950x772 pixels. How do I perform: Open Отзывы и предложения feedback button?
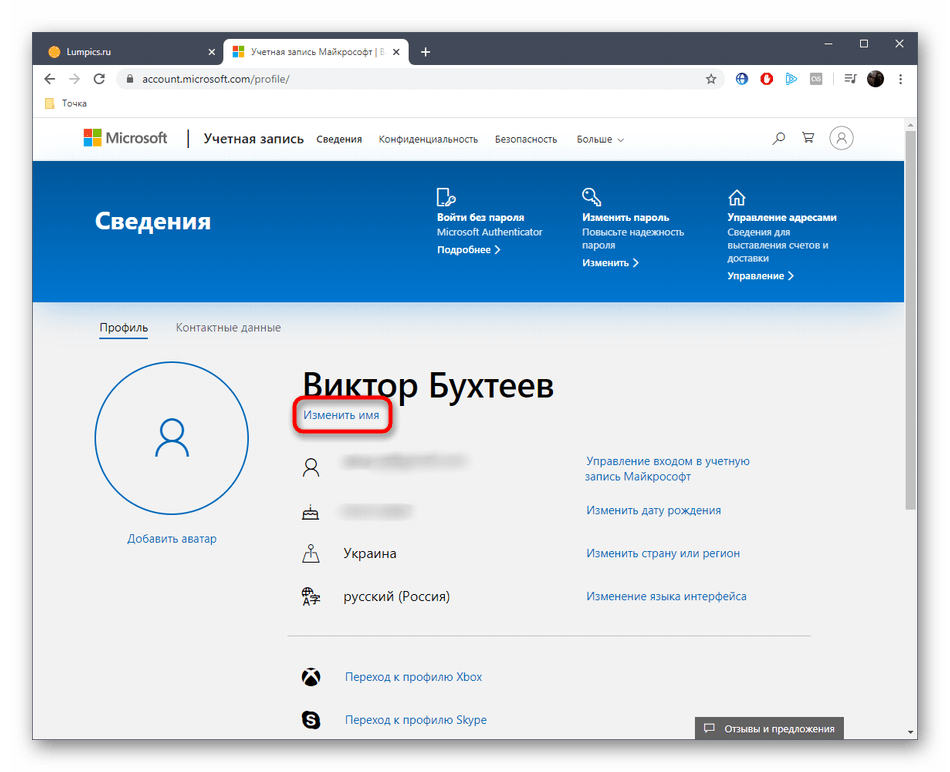pos(769,728)
